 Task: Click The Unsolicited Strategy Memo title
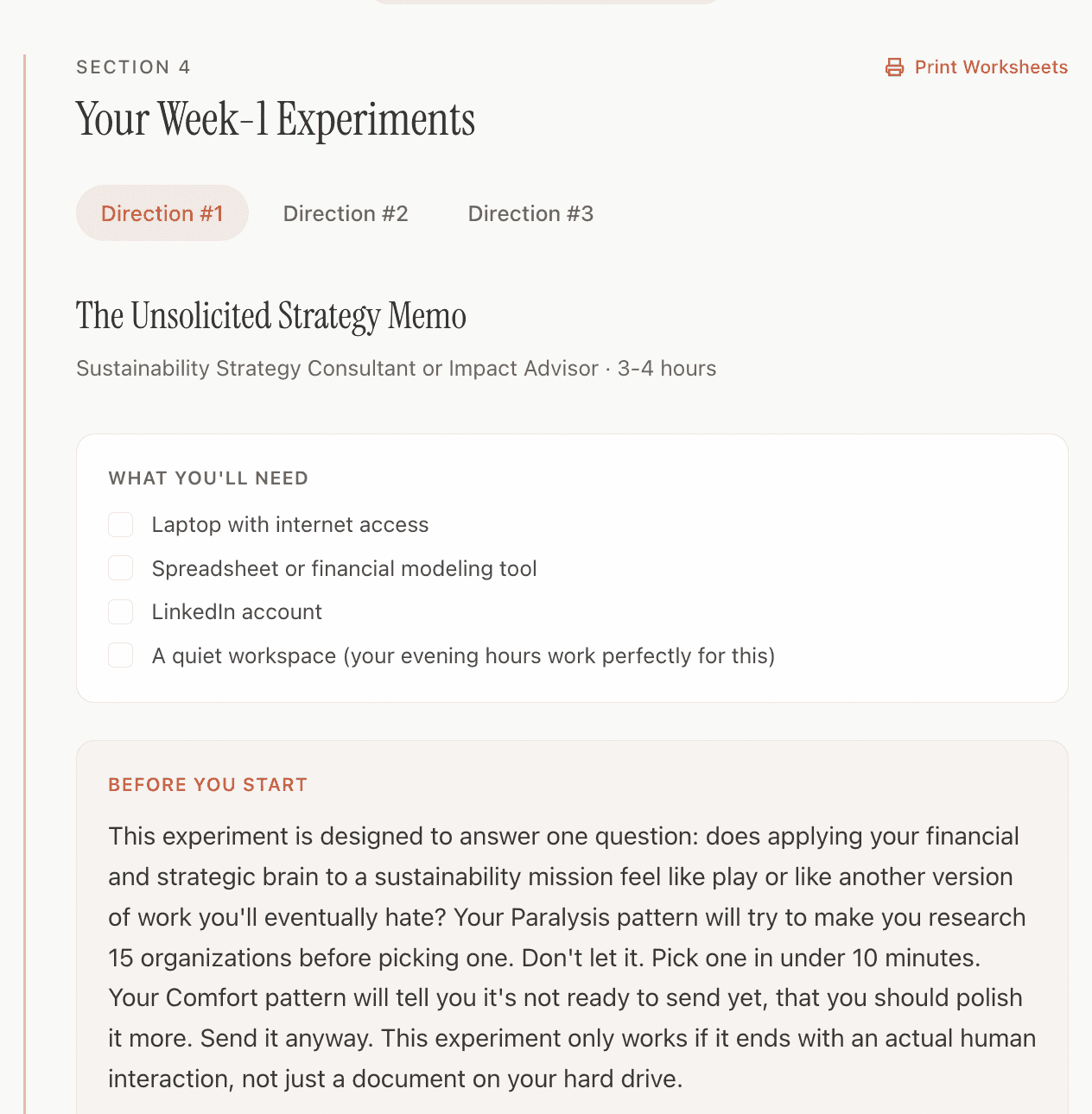(270, 316)
